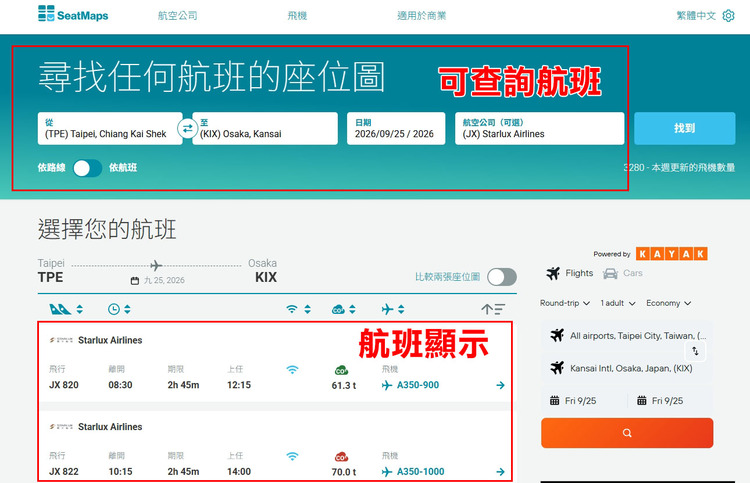Screen dimensions: 750x483
Task: Open the 飛機 menu
Action: coord(297,16)
